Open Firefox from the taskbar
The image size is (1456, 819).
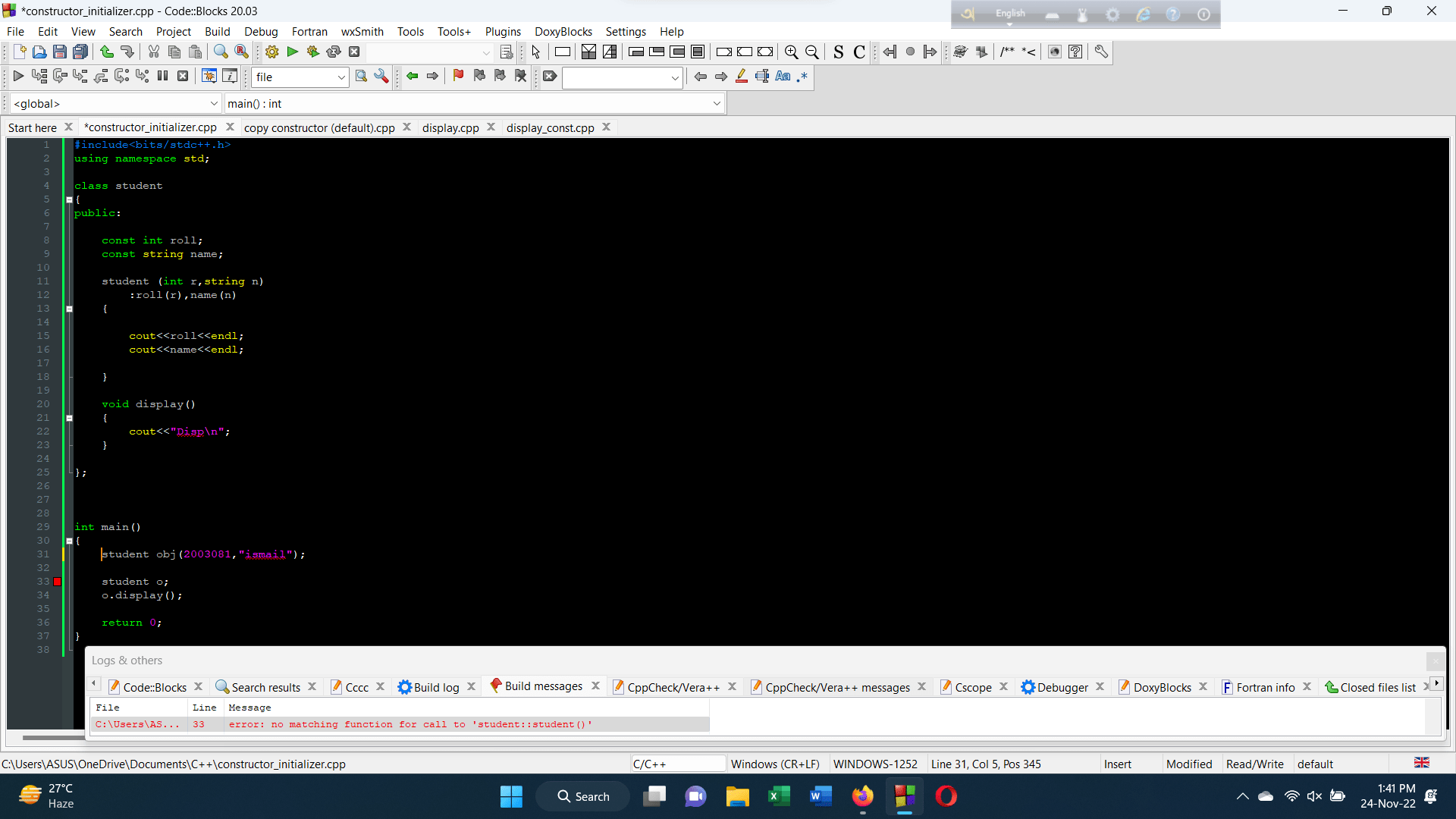[x=862, y=796]
